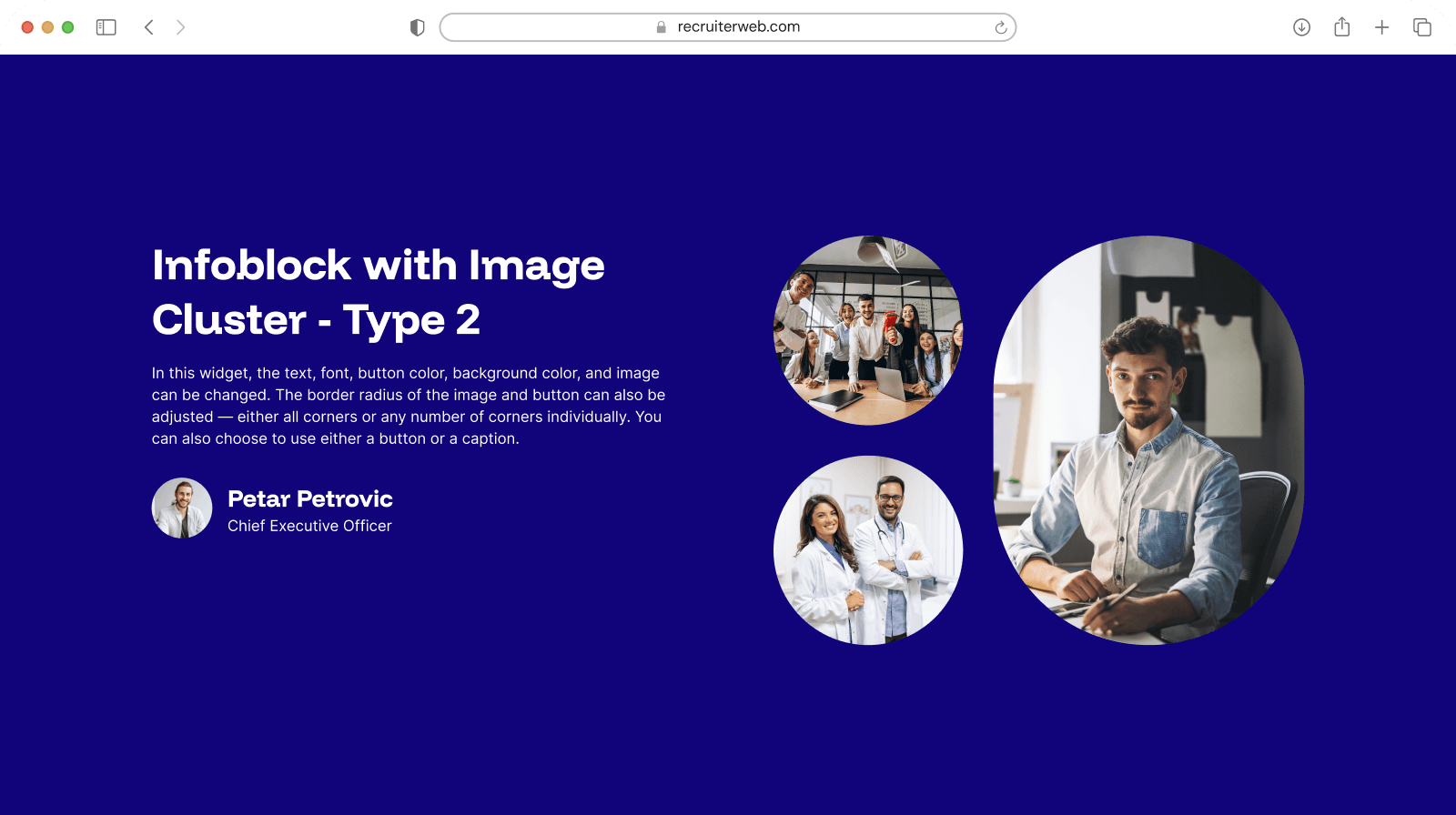1456x815 pixels.
Task: Open the large man-at-desk photo
Action: tap(1148, 440)
